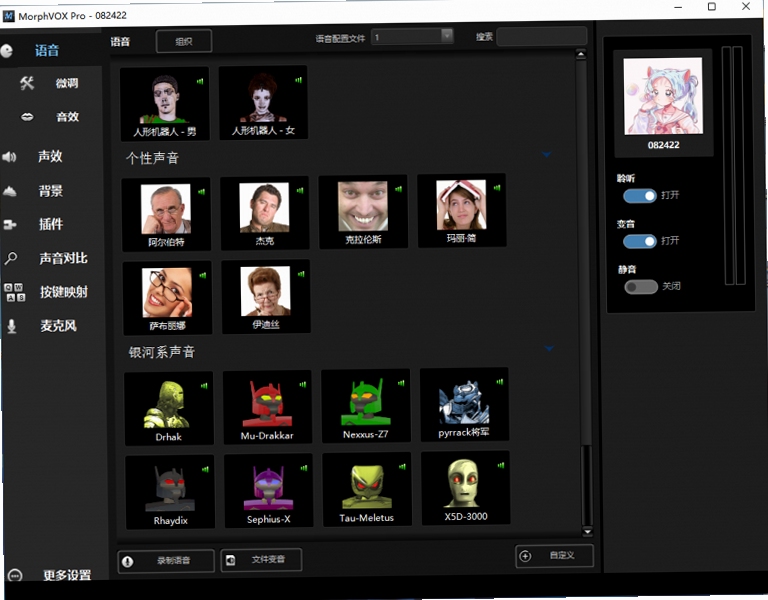Choose the Drhak galactic voice
This screenshot has height=600, width=768.
click(x=168, y=408)
